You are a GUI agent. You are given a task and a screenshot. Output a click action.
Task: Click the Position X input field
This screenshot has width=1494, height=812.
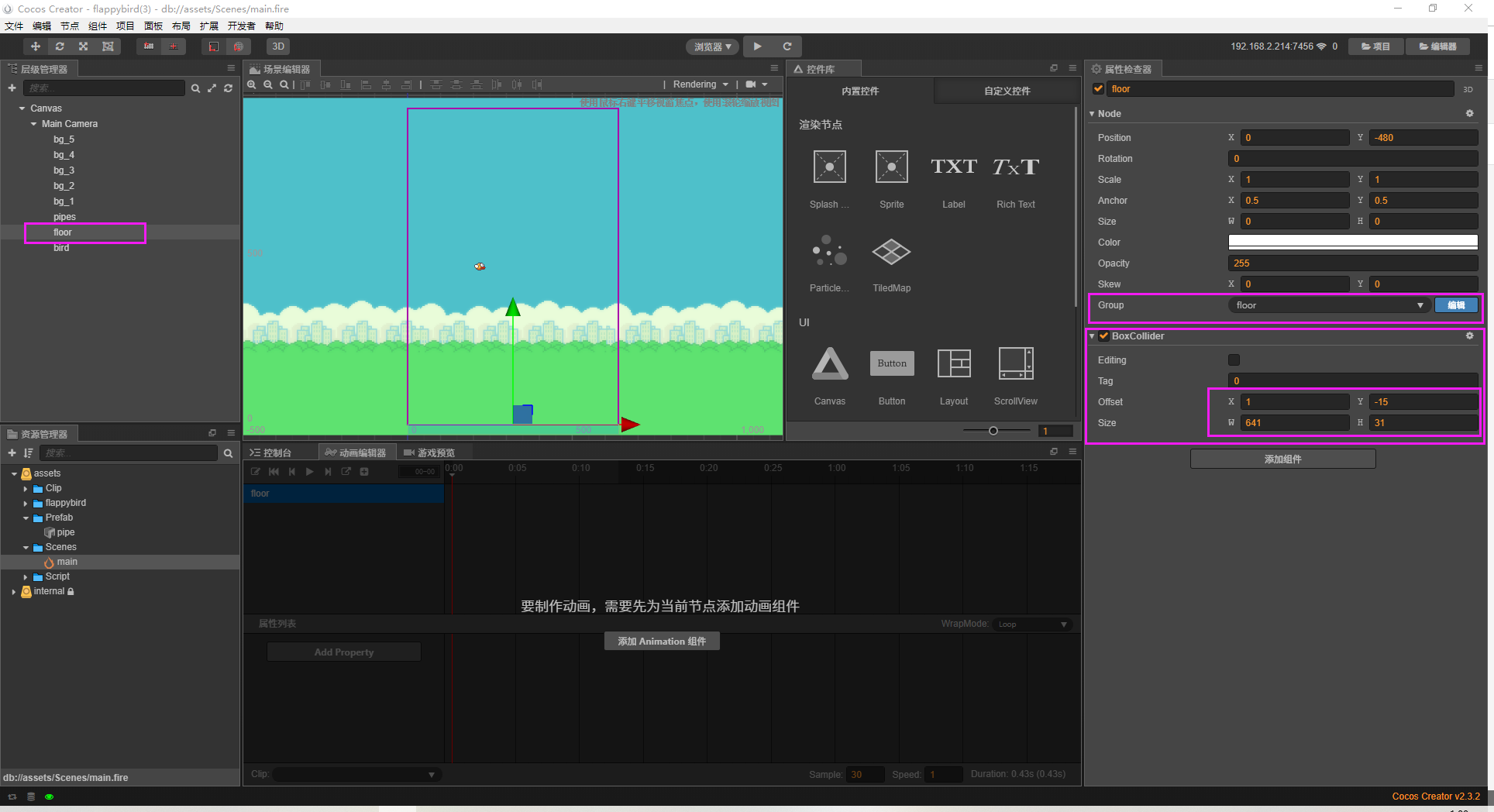1295,138
